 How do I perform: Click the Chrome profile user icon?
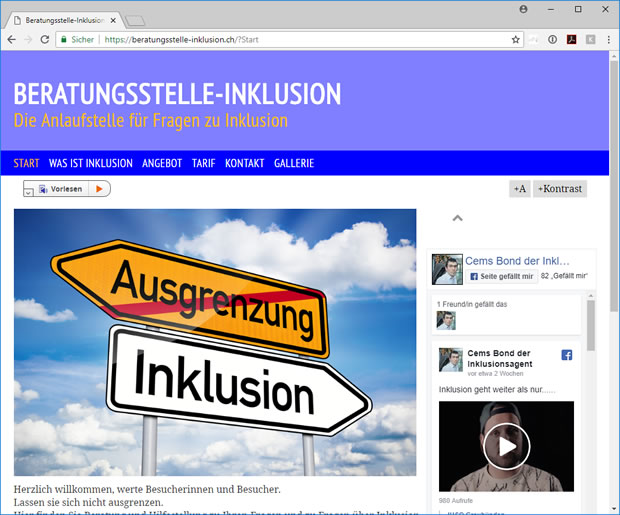524,8
